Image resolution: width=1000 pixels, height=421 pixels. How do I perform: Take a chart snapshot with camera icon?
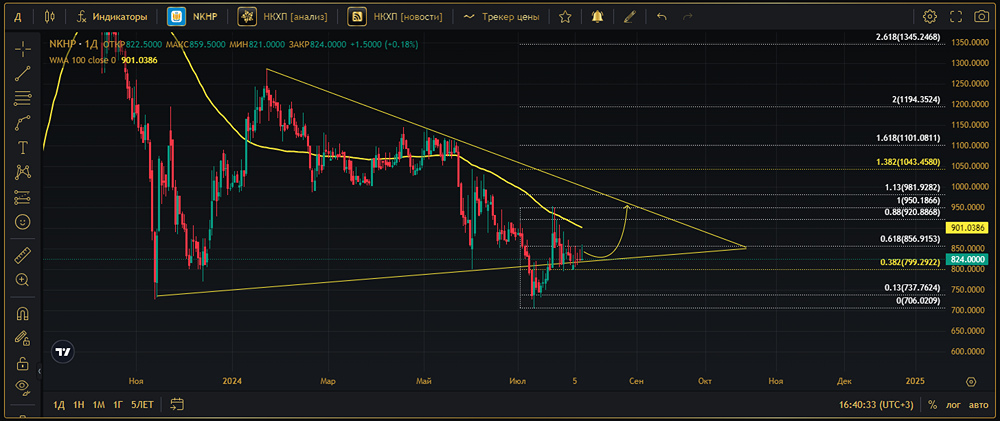click(x=982, y=17)
